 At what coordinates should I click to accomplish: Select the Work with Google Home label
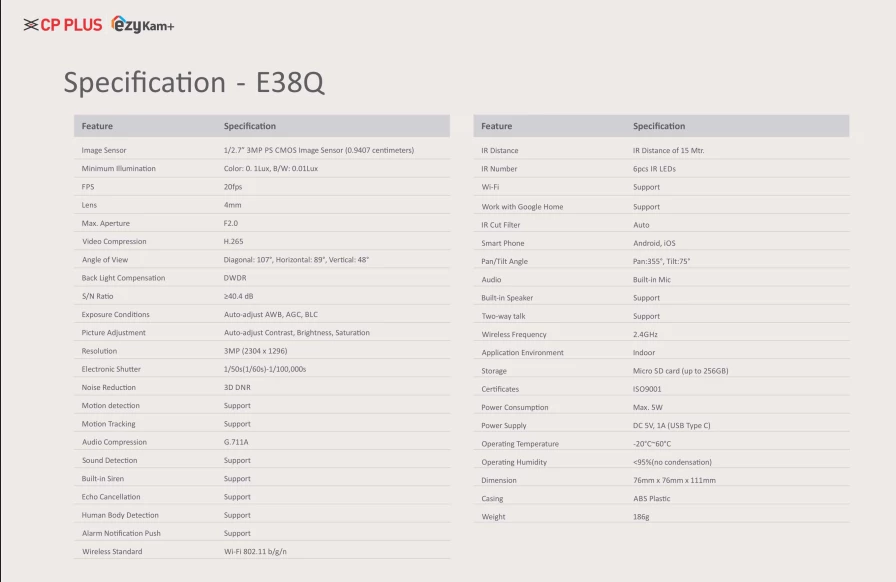pos(522,207)
